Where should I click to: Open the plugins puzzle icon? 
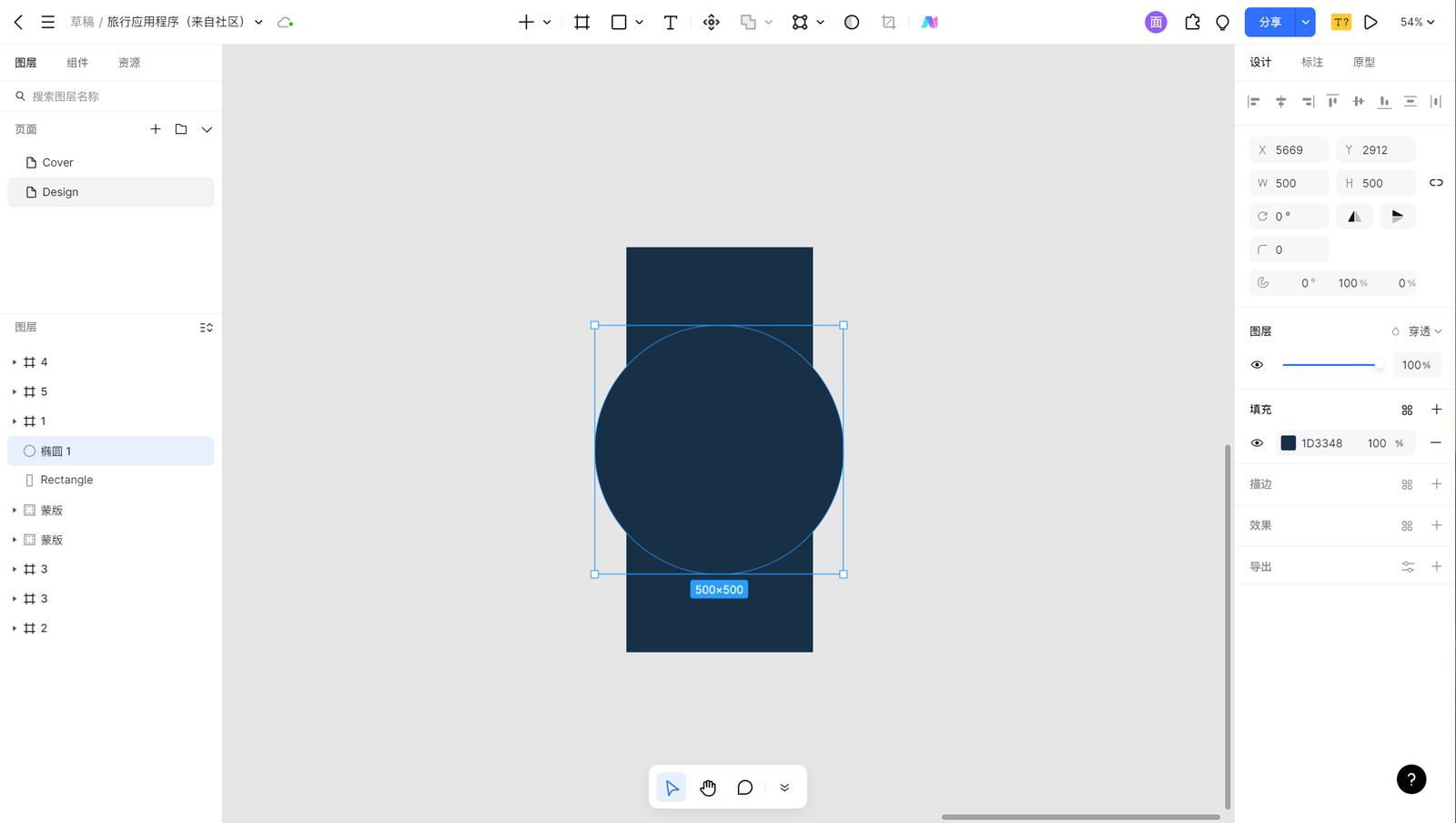1192,22
